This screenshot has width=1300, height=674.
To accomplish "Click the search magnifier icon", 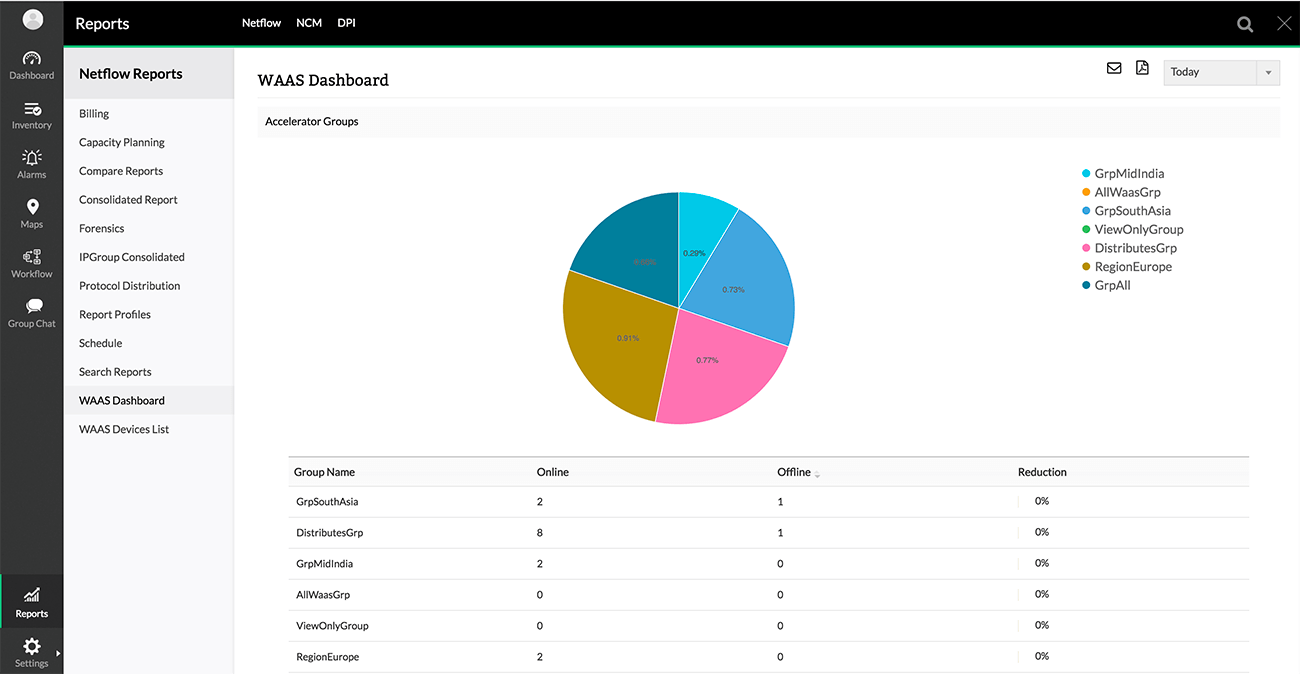I will pyautogui.click(x=1245, y=24).
